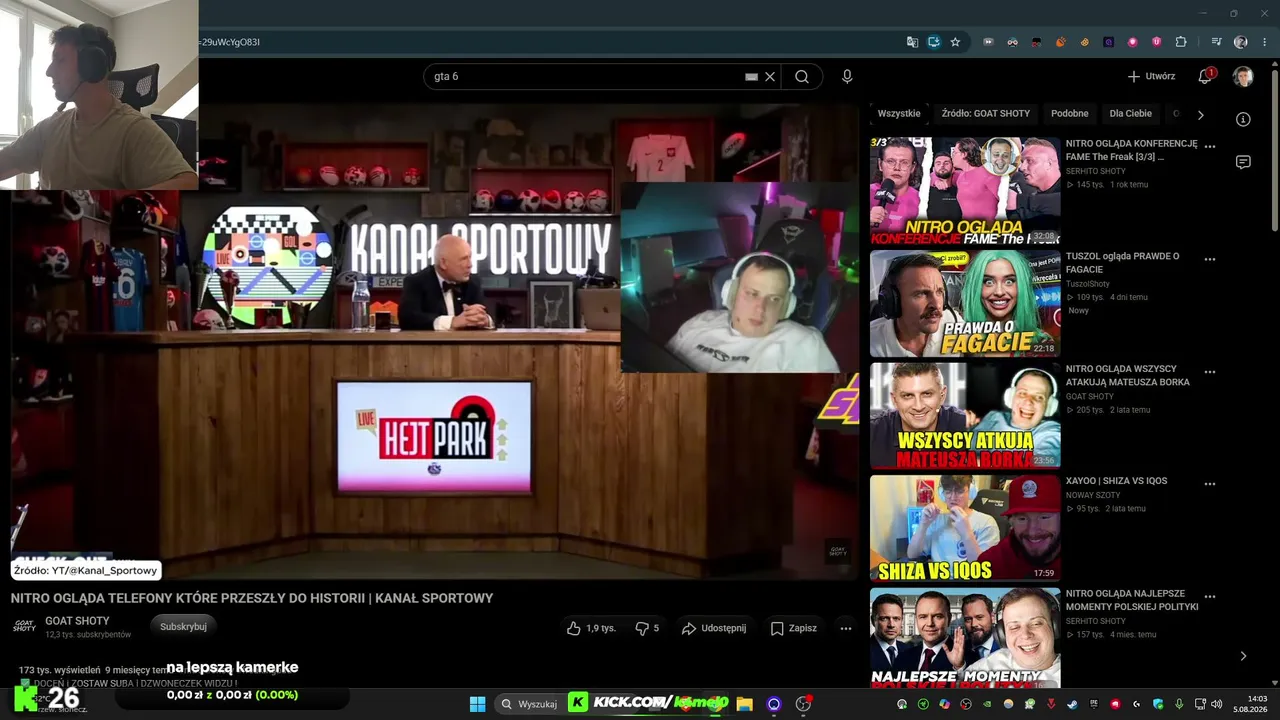Open the on-screen keyboard icon in search box

click(x=751, y=76)
